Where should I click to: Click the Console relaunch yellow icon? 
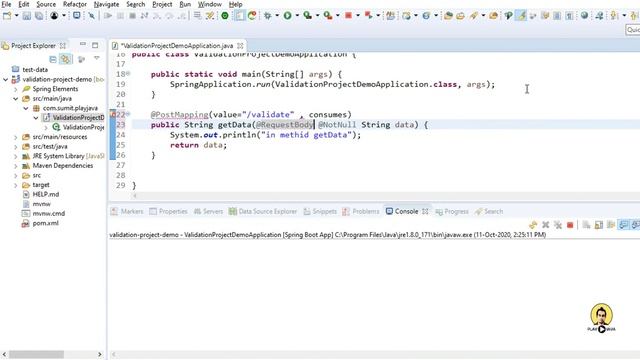point(533,225)
